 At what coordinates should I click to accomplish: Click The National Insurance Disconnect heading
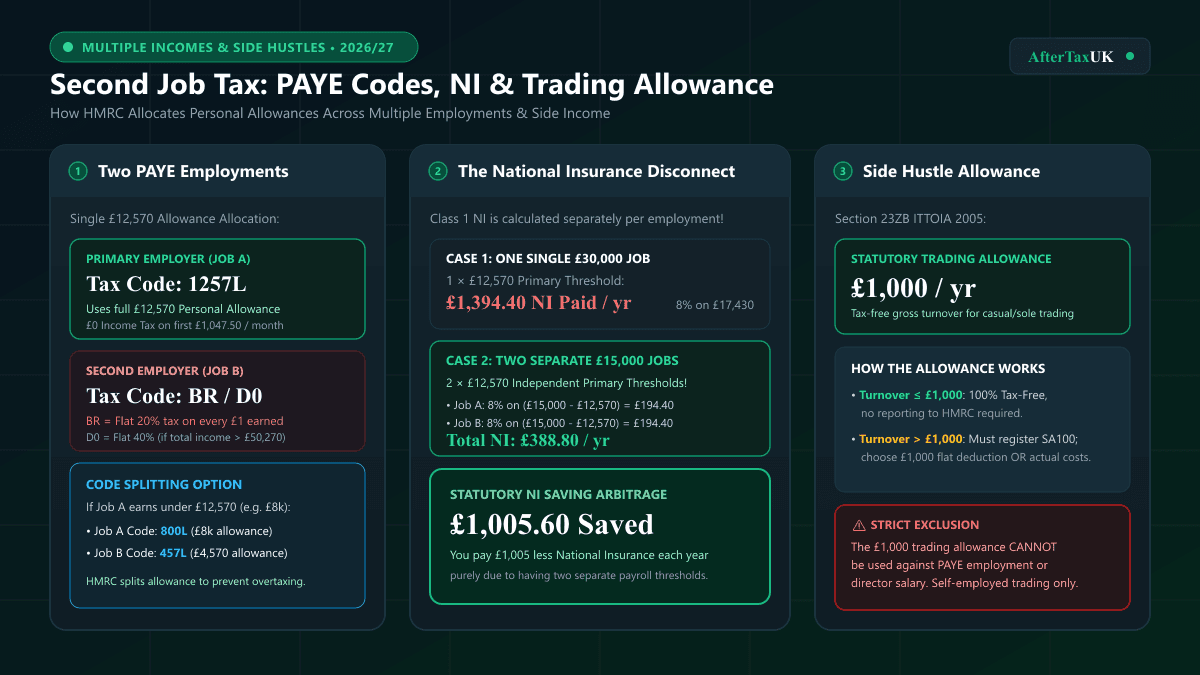[x=596, y=171]
